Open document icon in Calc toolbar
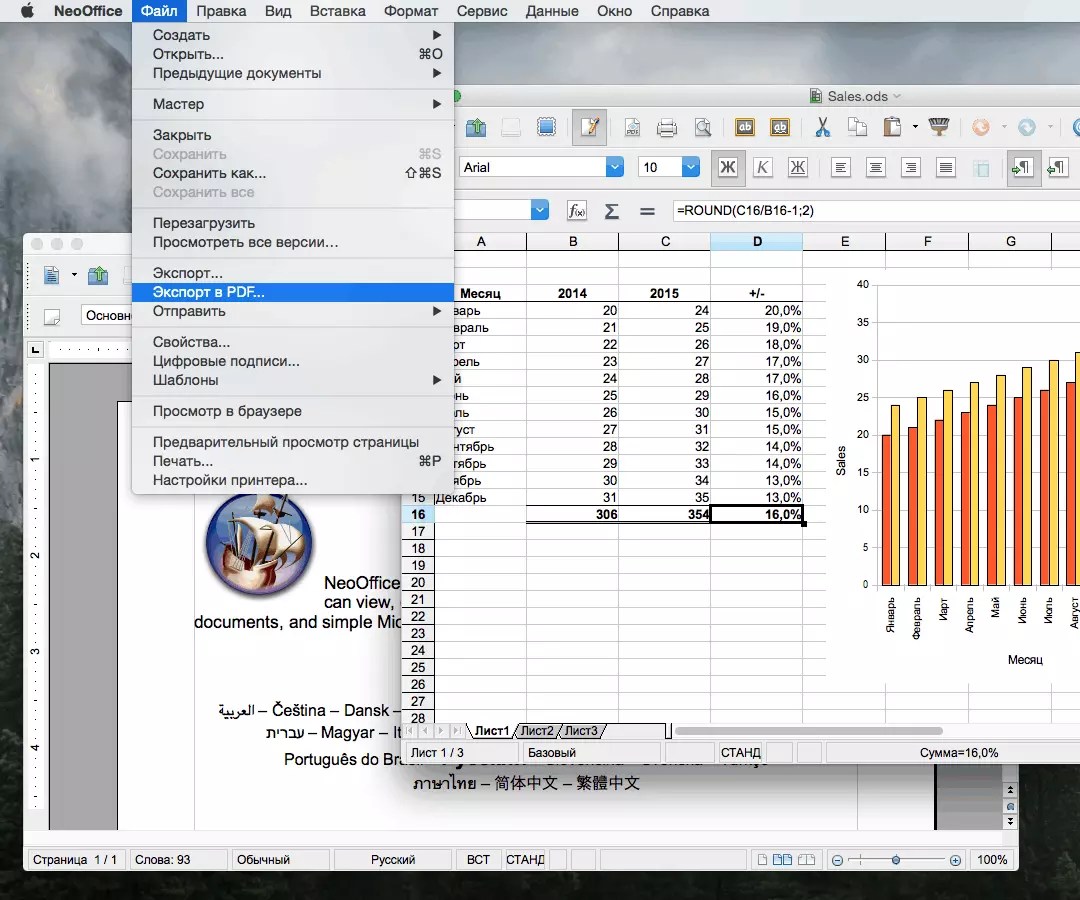The image size is (1080, 900). click(x=476, y=127)
